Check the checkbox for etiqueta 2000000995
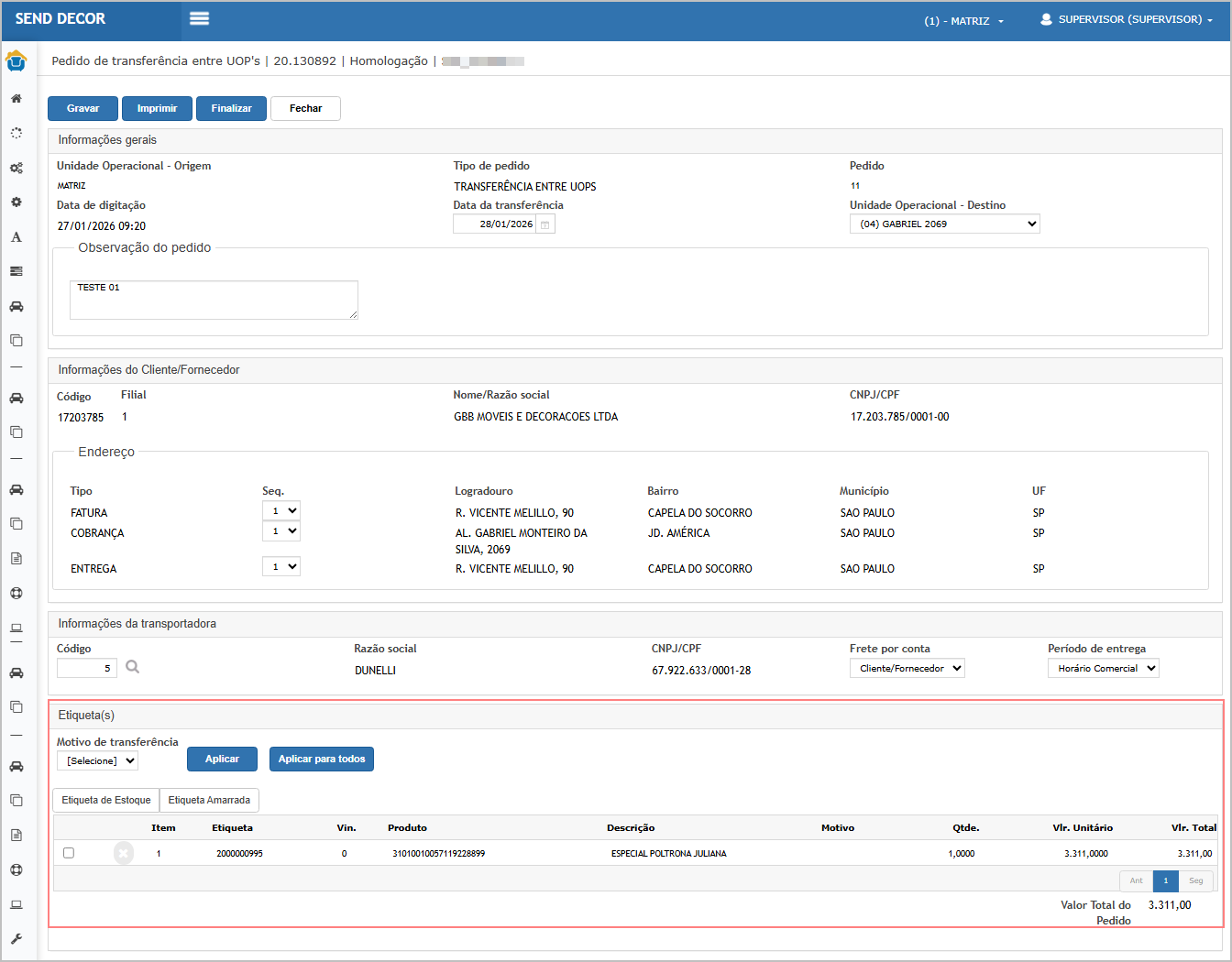1232x962 pixels. (69, 853)
